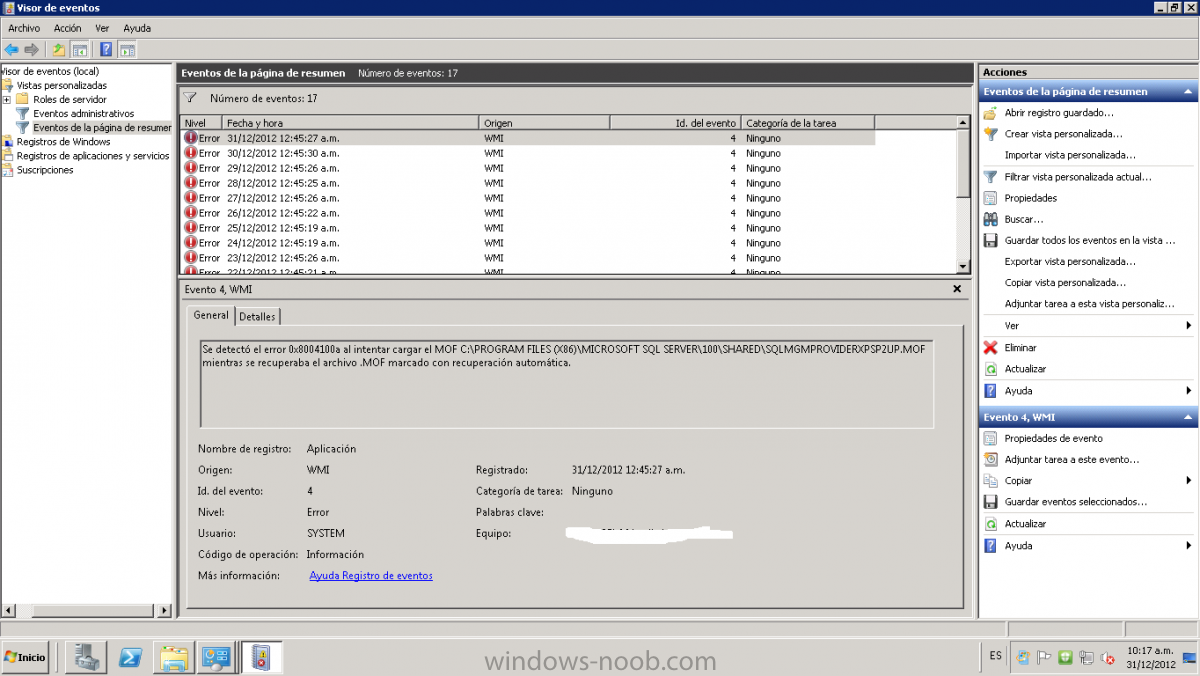Click the Adjuntar tarea a este evento icon

[x=990, y=460]
